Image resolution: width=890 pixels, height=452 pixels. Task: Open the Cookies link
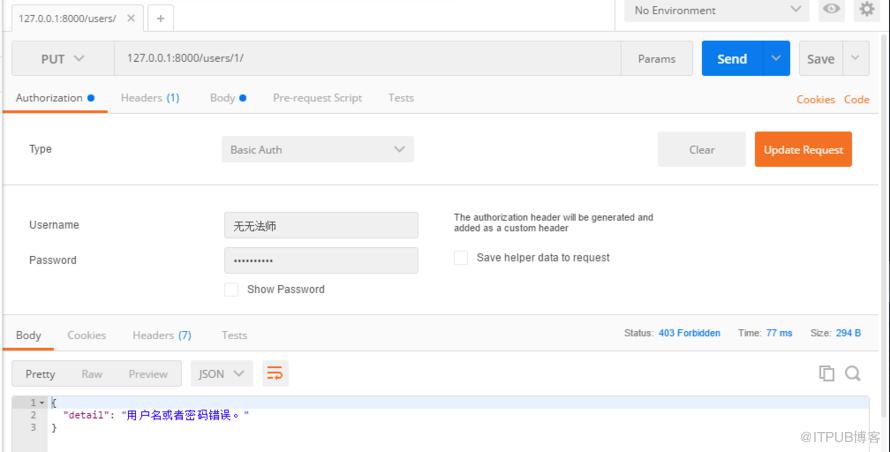pos(815,99)
